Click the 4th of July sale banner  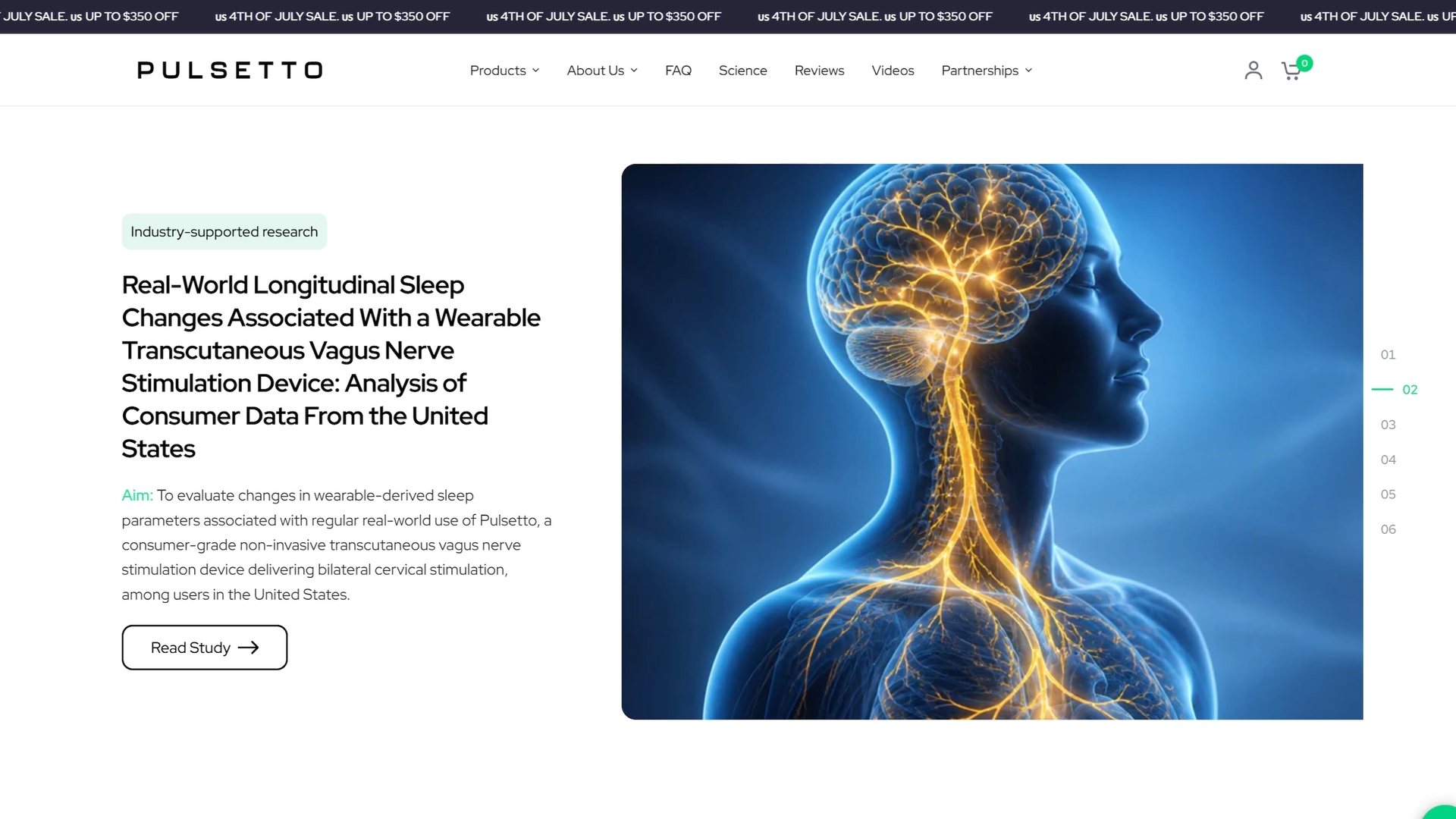coord(728,16)
